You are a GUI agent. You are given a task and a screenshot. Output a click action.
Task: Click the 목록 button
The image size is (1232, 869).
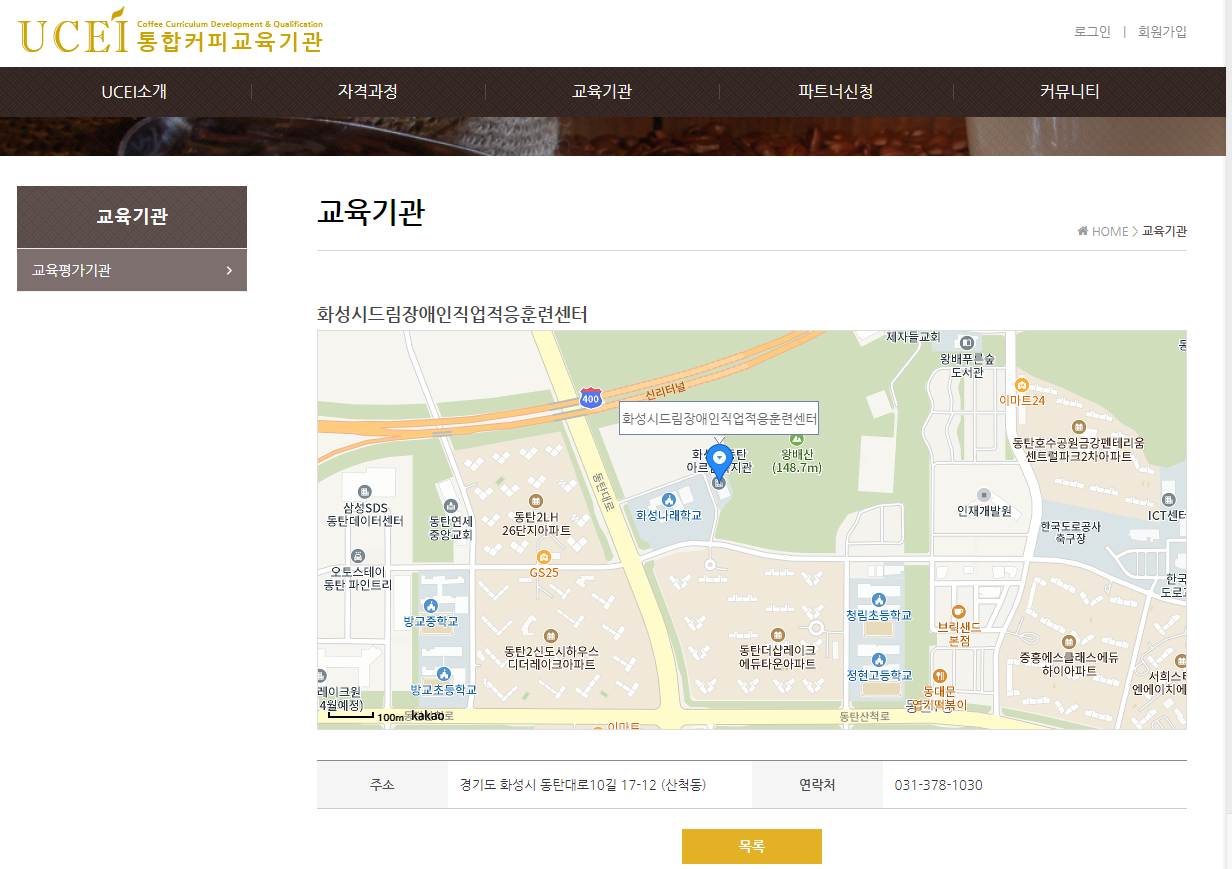coord(752,846)
